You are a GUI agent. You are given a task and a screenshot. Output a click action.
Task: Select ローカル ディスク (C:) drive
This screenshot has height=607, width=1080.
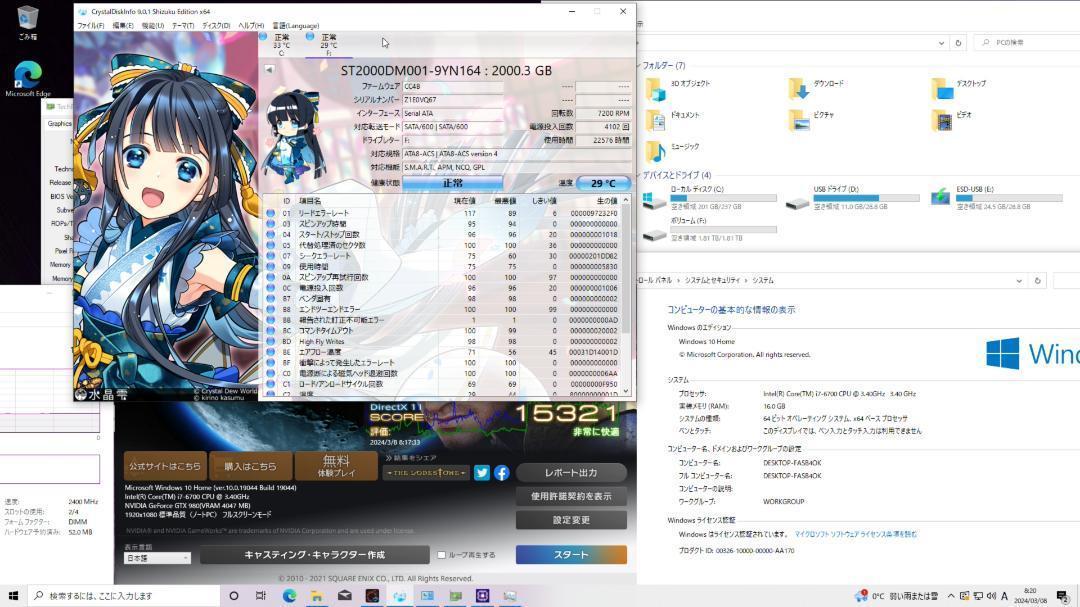(709, 198)
